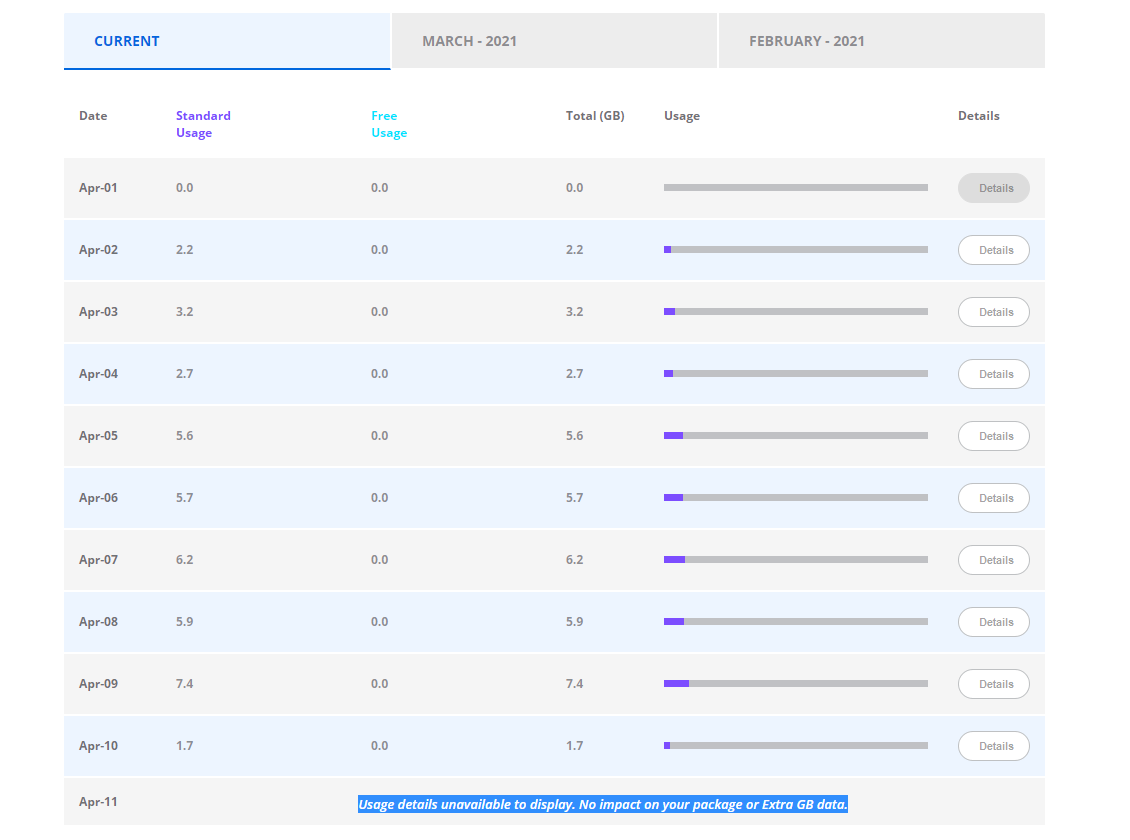Open Details for Apr-02
Viewport: 1130px width, 840px height.
994,250
